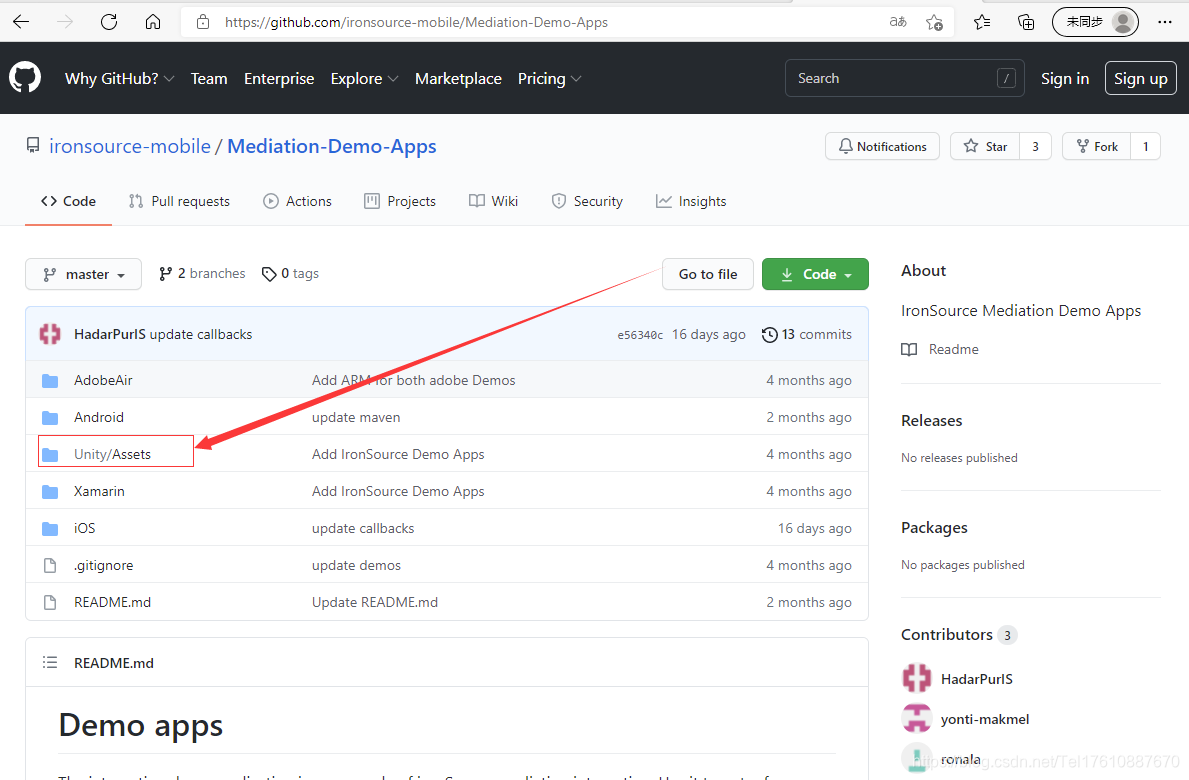Open the translate page icon

click(898, 22)
